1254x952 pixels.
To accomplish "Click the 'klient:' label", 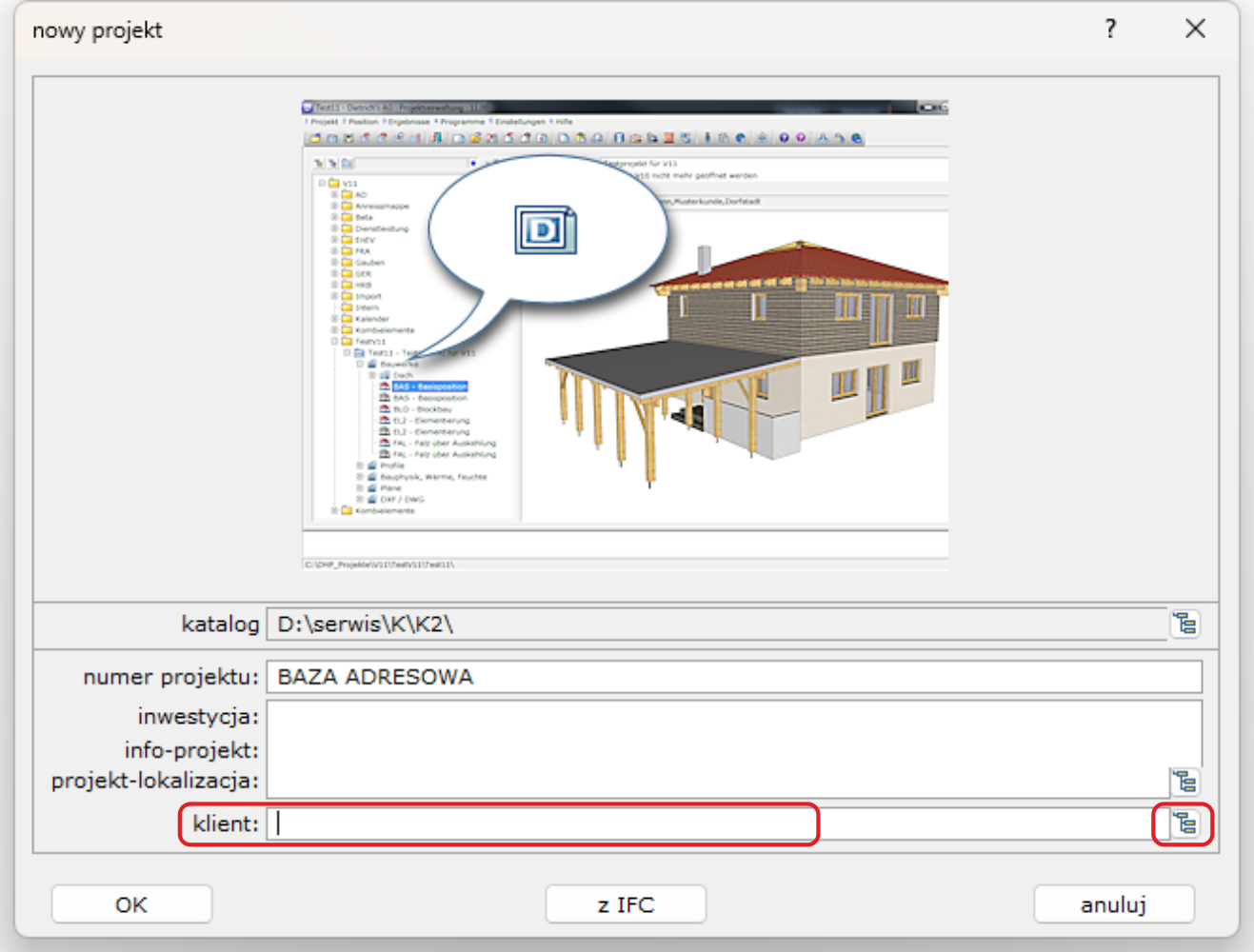I will (226, 823).
